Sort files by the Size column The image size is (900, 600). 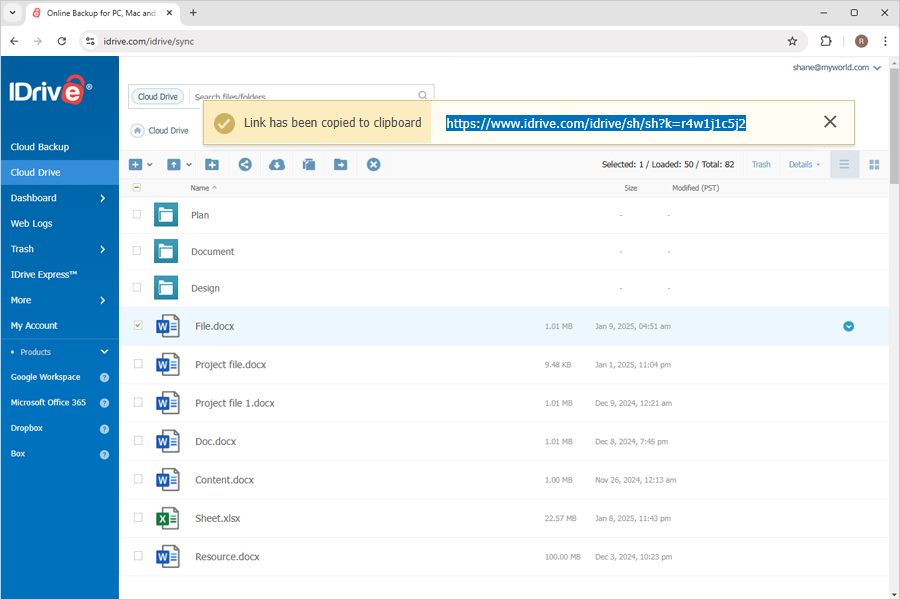pyautogui.click(x=631, y=188)
